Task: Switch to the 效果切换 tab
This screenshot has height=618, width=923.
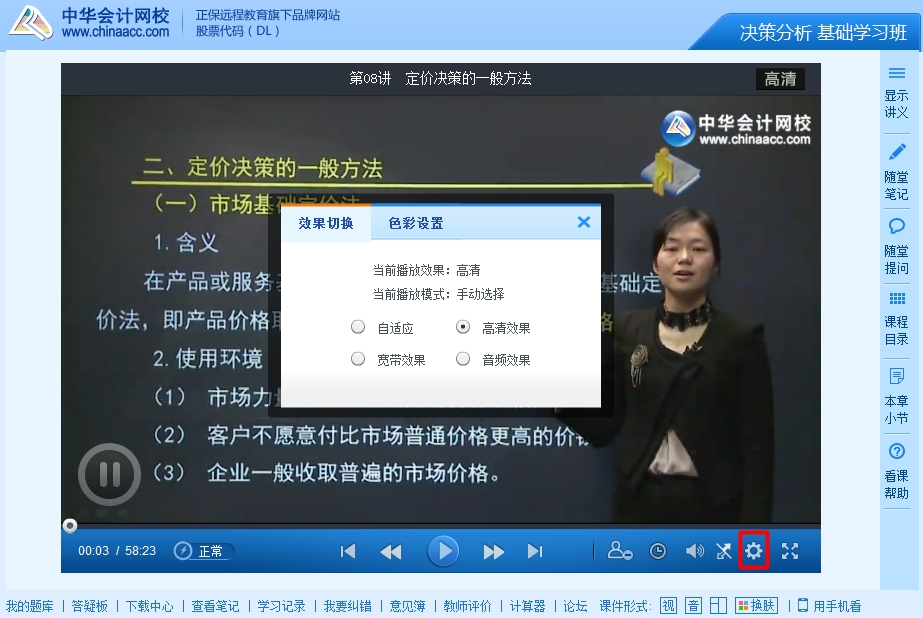Action: pos(326,223)
